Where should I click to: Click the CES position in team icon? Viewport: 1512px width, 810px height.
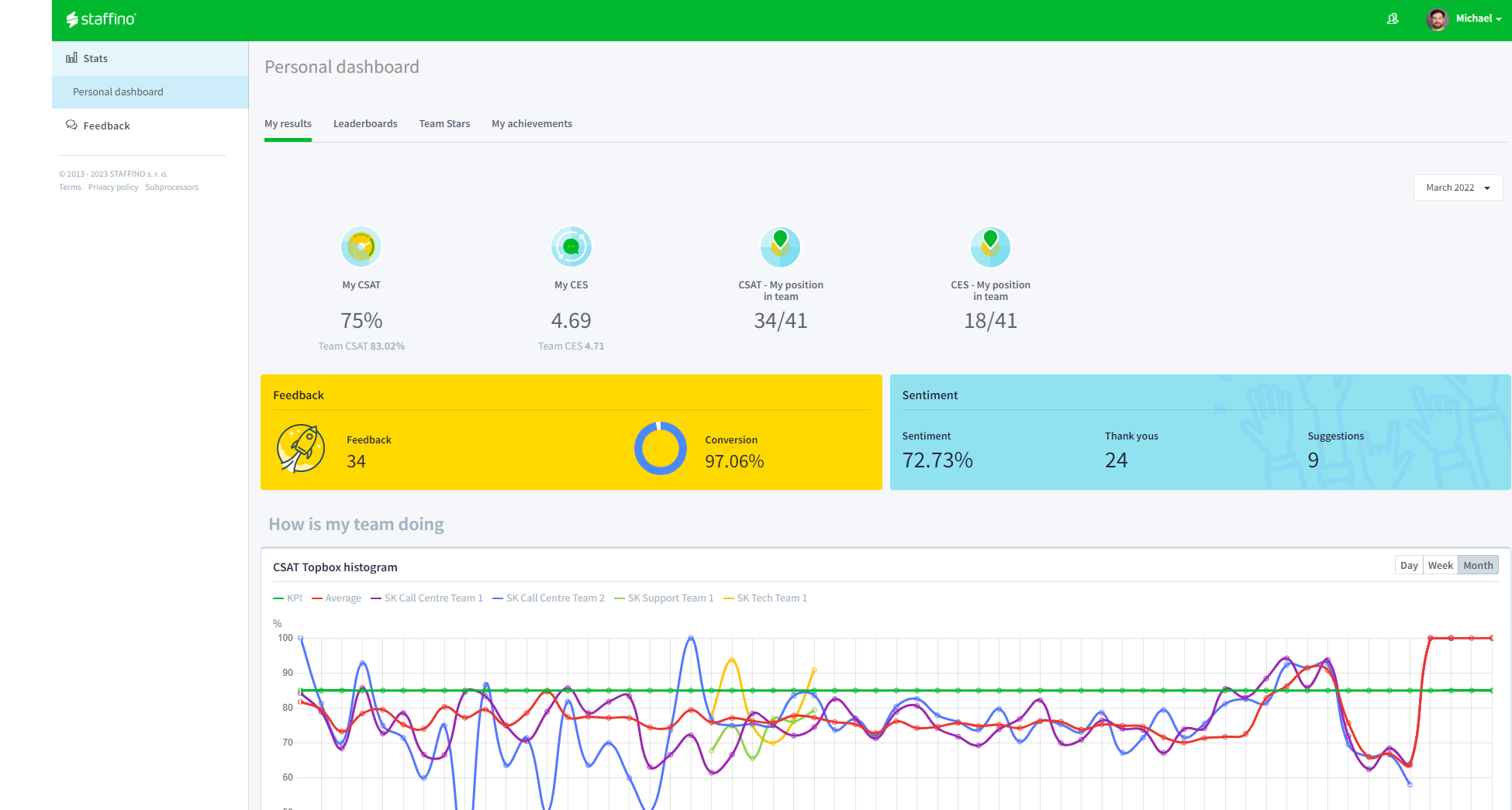(x=991, y=246)
